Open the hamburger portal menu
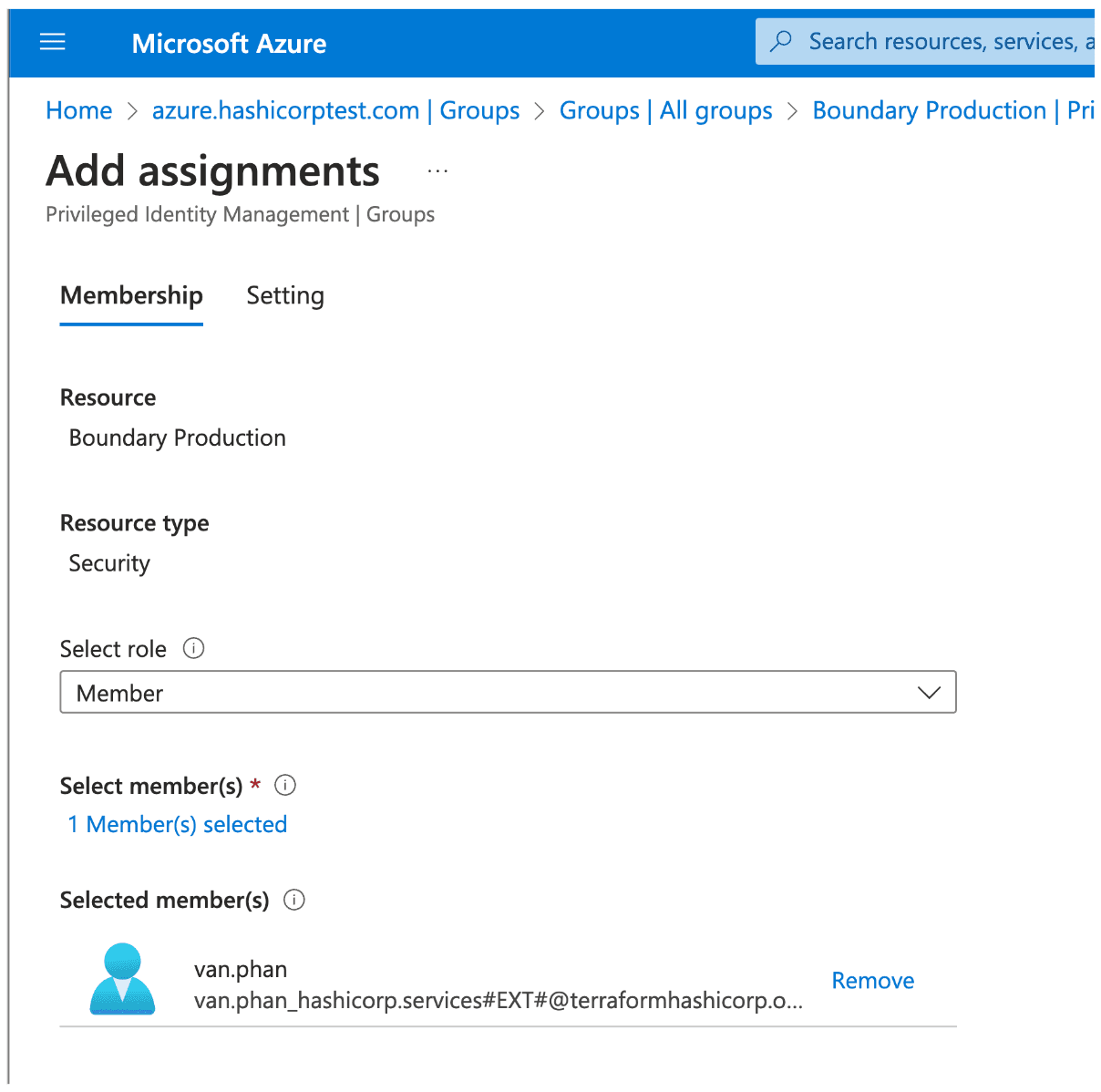Image resolution: width=1101 pixels, height=1092 pixels. click(x=53, y=42)
